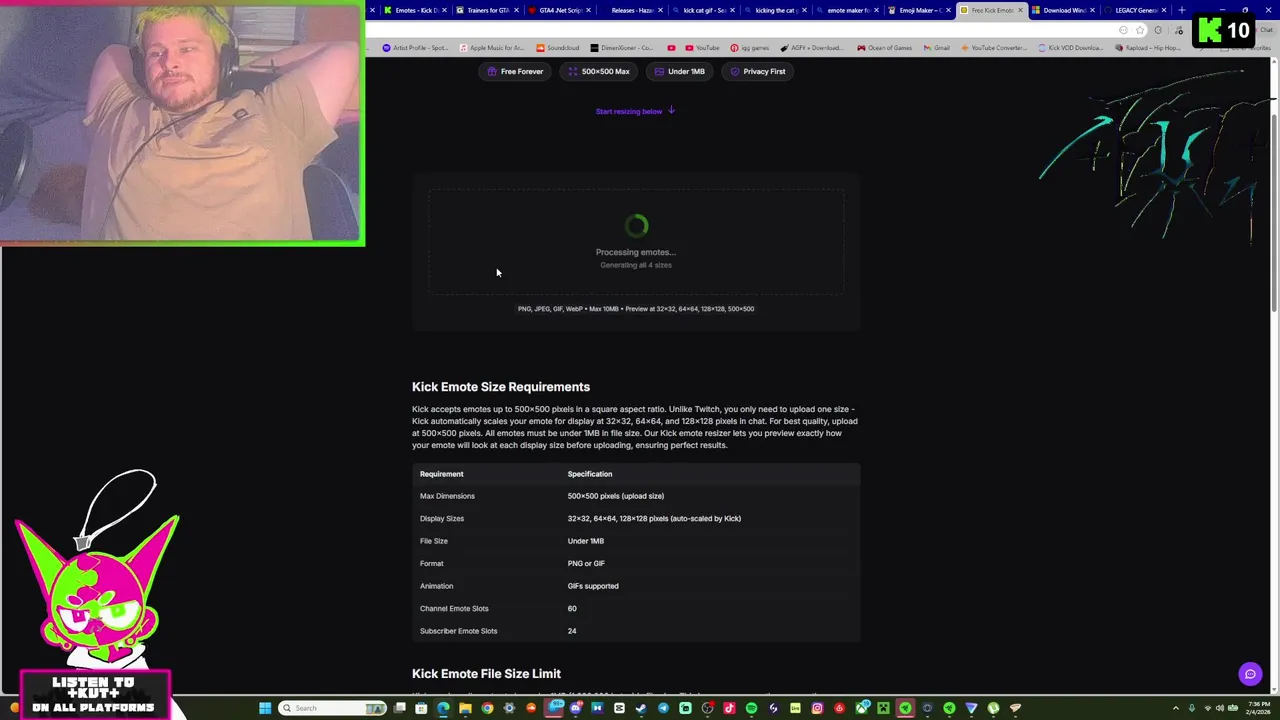
Task: Open the live chat bubble icon
Action: 1250,674
